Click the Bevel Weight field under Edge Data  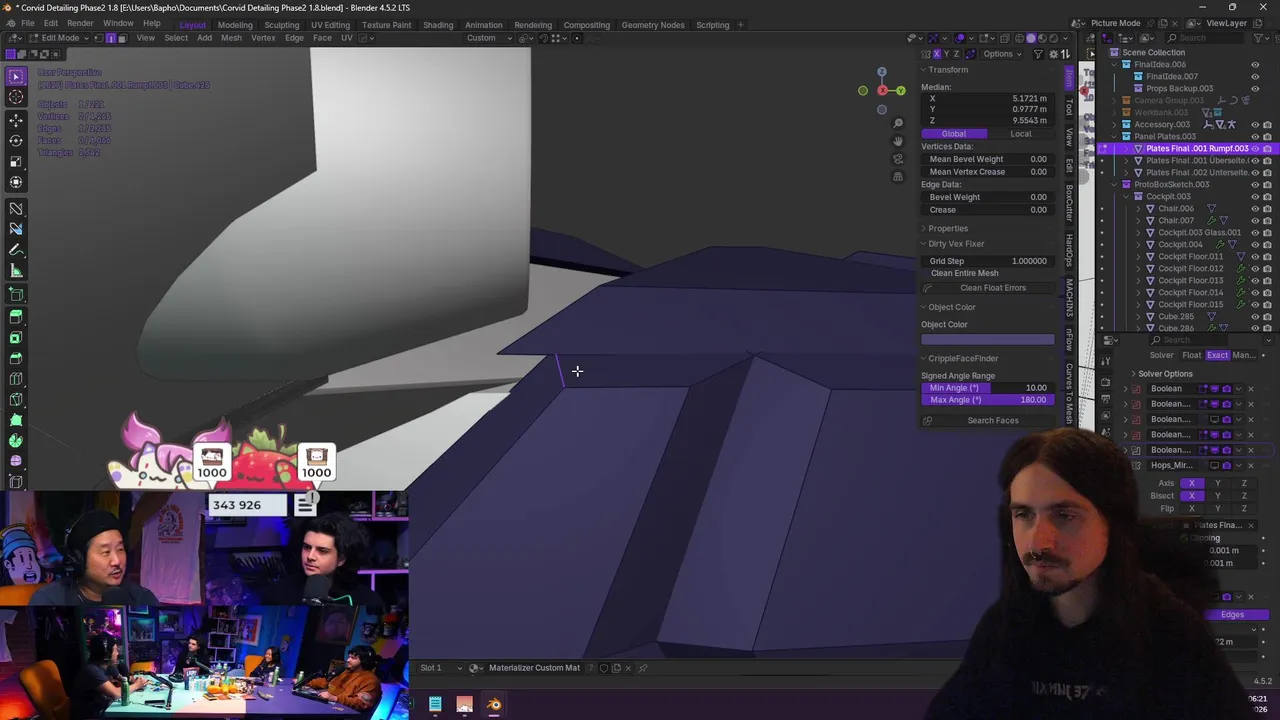[987, 197]
